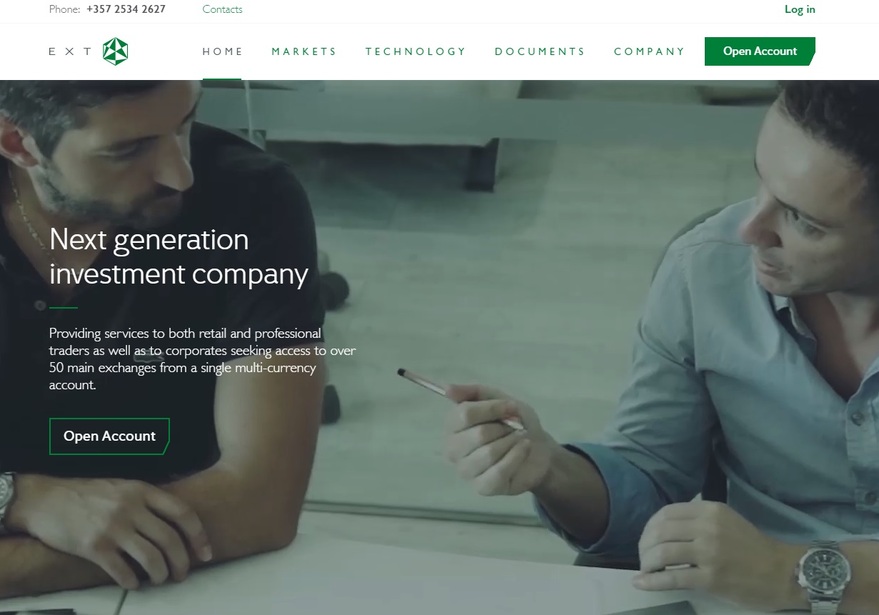Click the 'Phone:' label in top bar

coord(64,9)
